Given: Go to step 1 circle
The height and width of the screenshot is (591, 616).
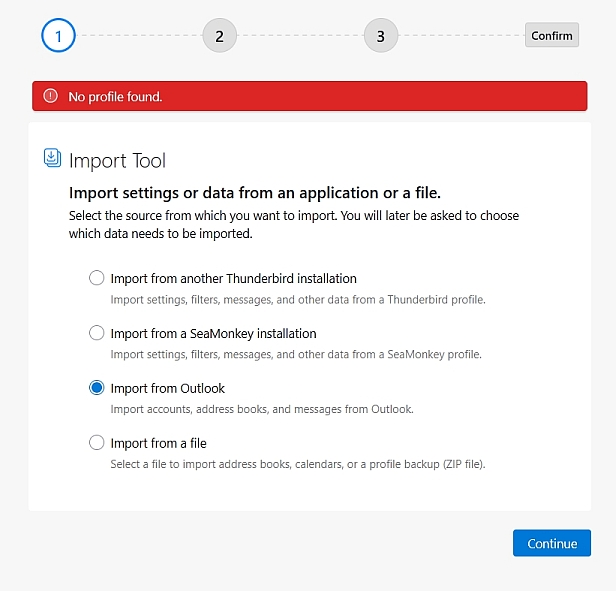Looking at the screenshot, I should coord(58,36).
